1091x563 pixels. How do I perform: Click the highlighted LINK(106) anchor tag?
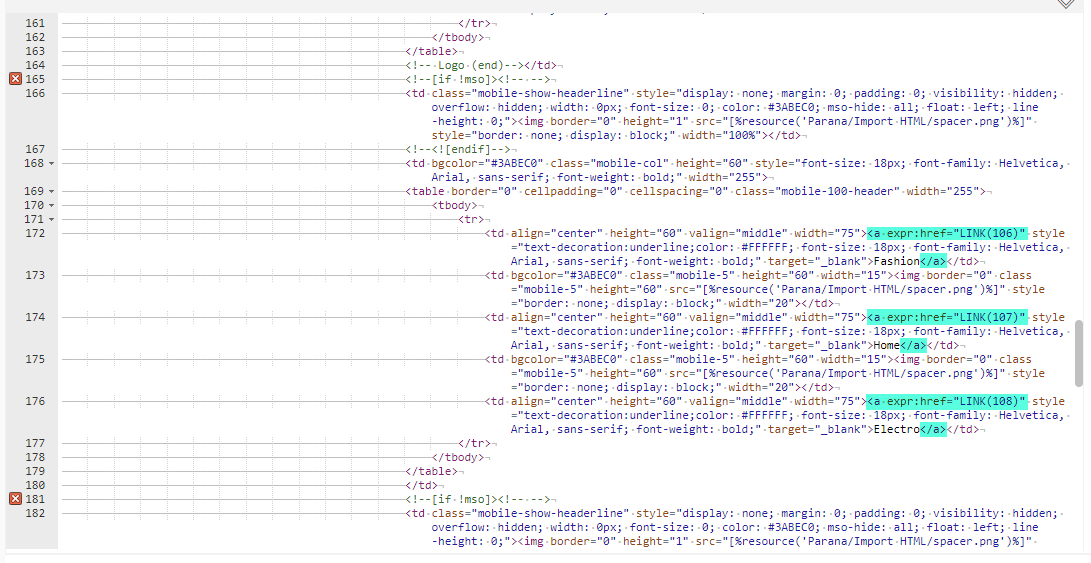pos(946,233)
